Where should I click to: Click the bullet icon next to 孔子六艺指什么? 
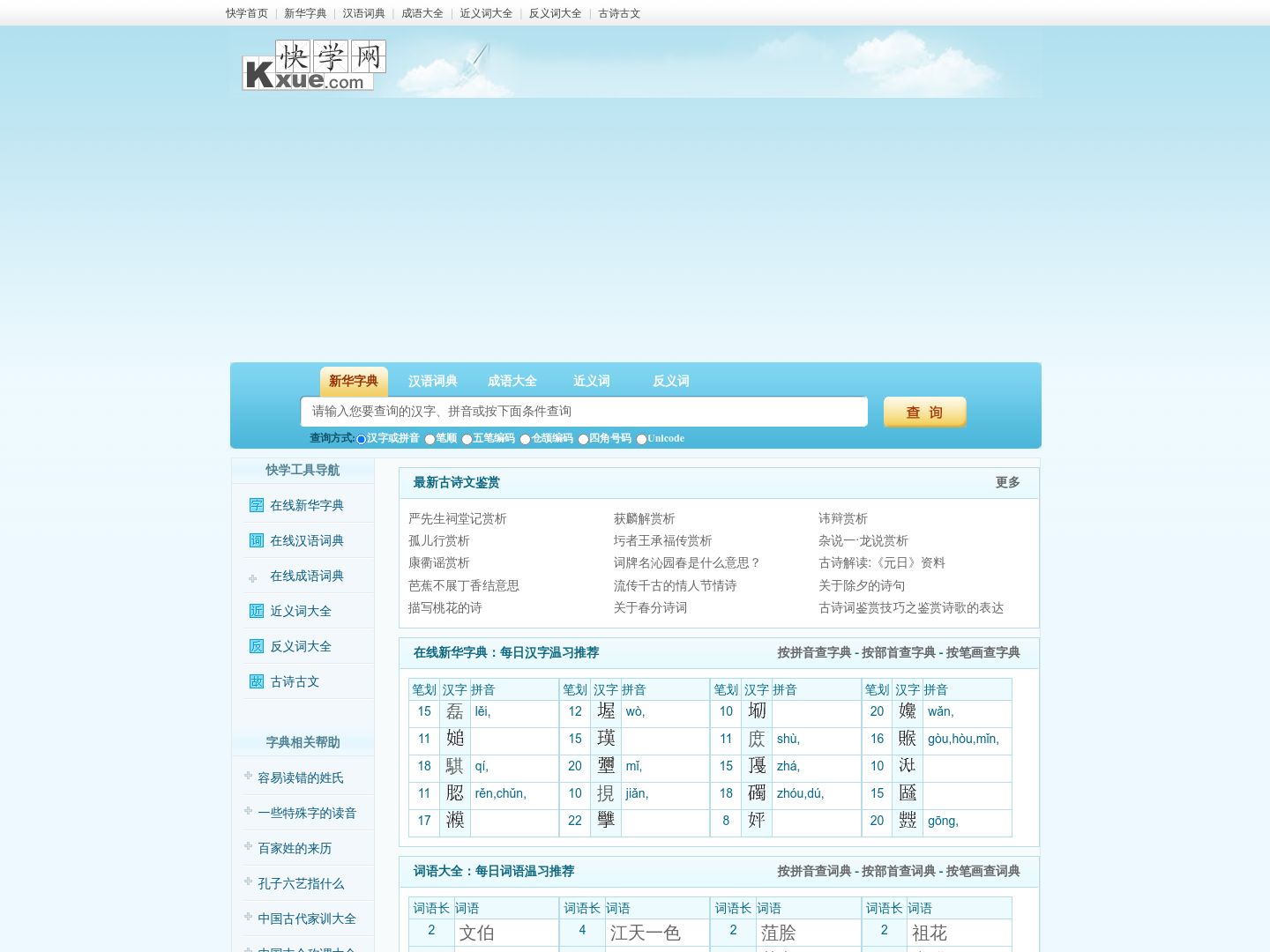248,881
